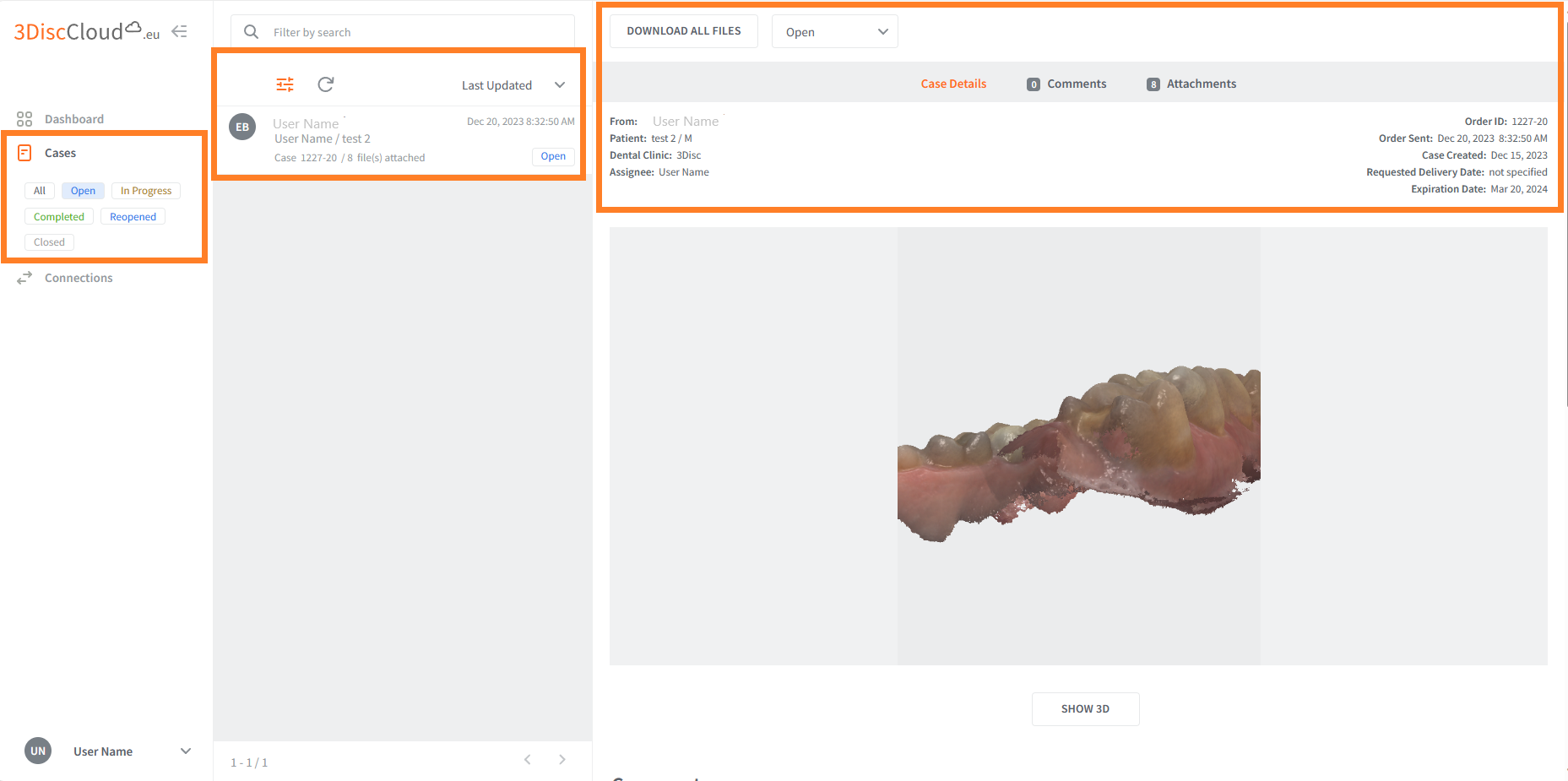Open the Dashboard menu item
This screenshot has width=1568, height=781.
[74, 119]
